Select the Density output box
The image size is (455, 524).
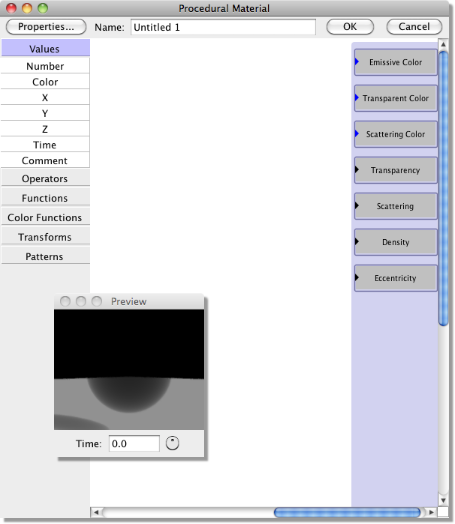click(396, 242)
